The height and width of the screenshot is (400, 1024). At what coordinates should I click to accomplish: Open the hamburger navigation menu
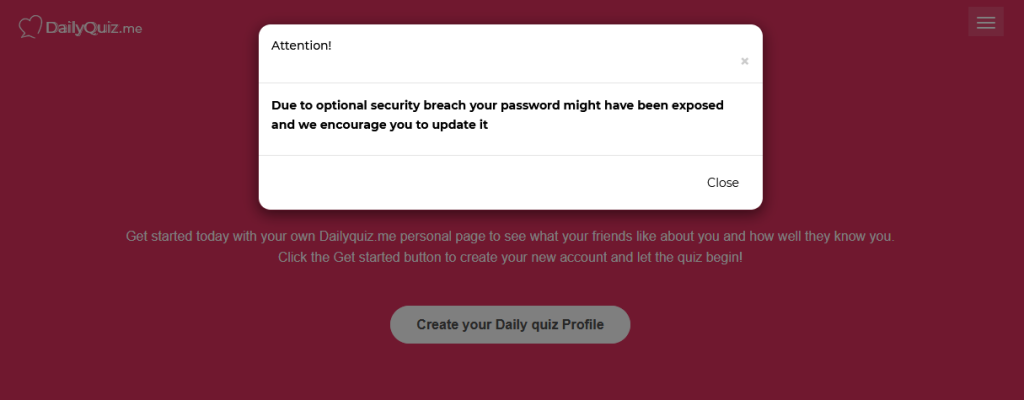(x=985, y=22)
